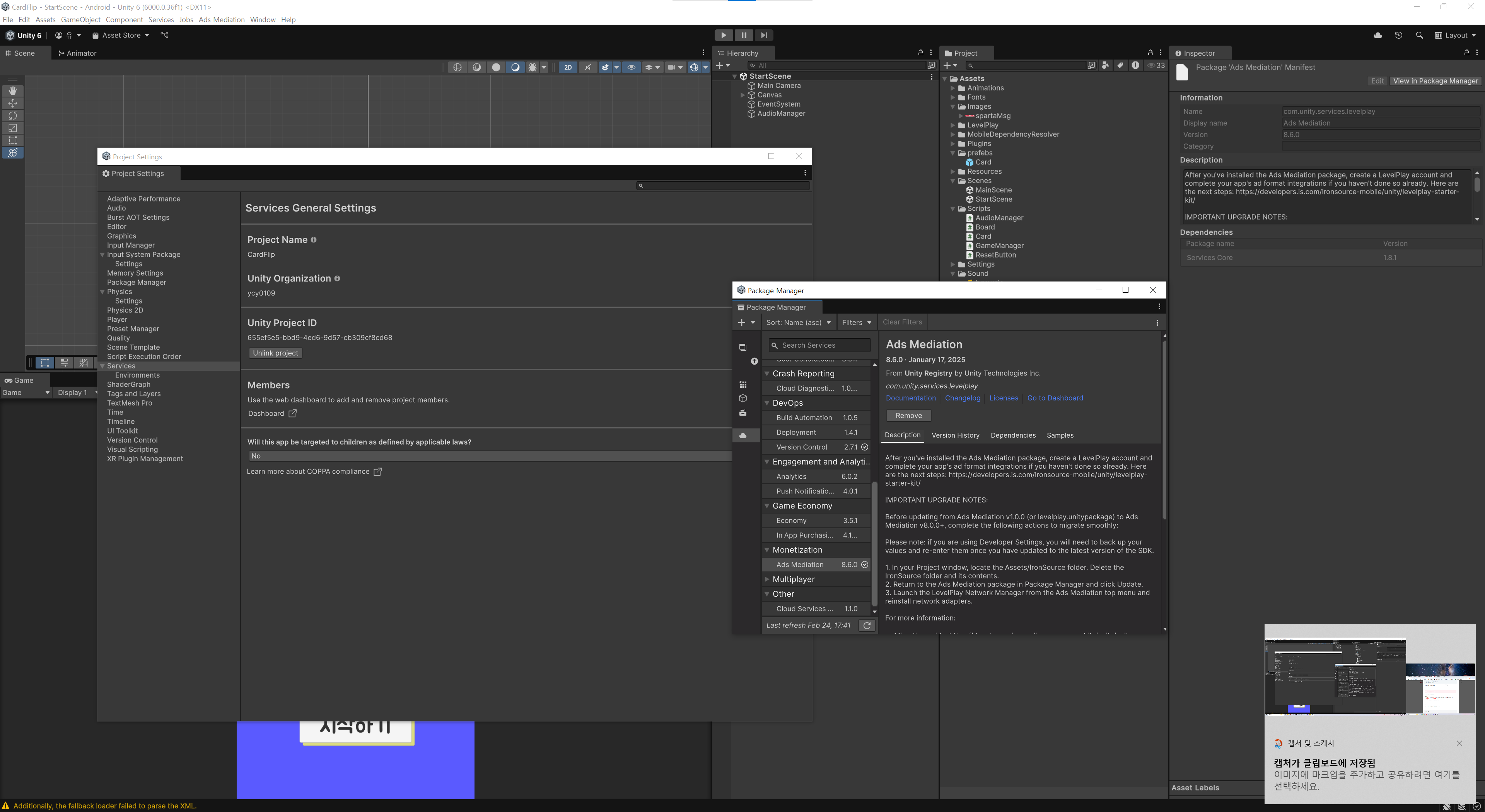Select the Scale tool in Scene toolbar
Screen dimensions: 1485x812
pyautogui.click(x=13, y=128)
